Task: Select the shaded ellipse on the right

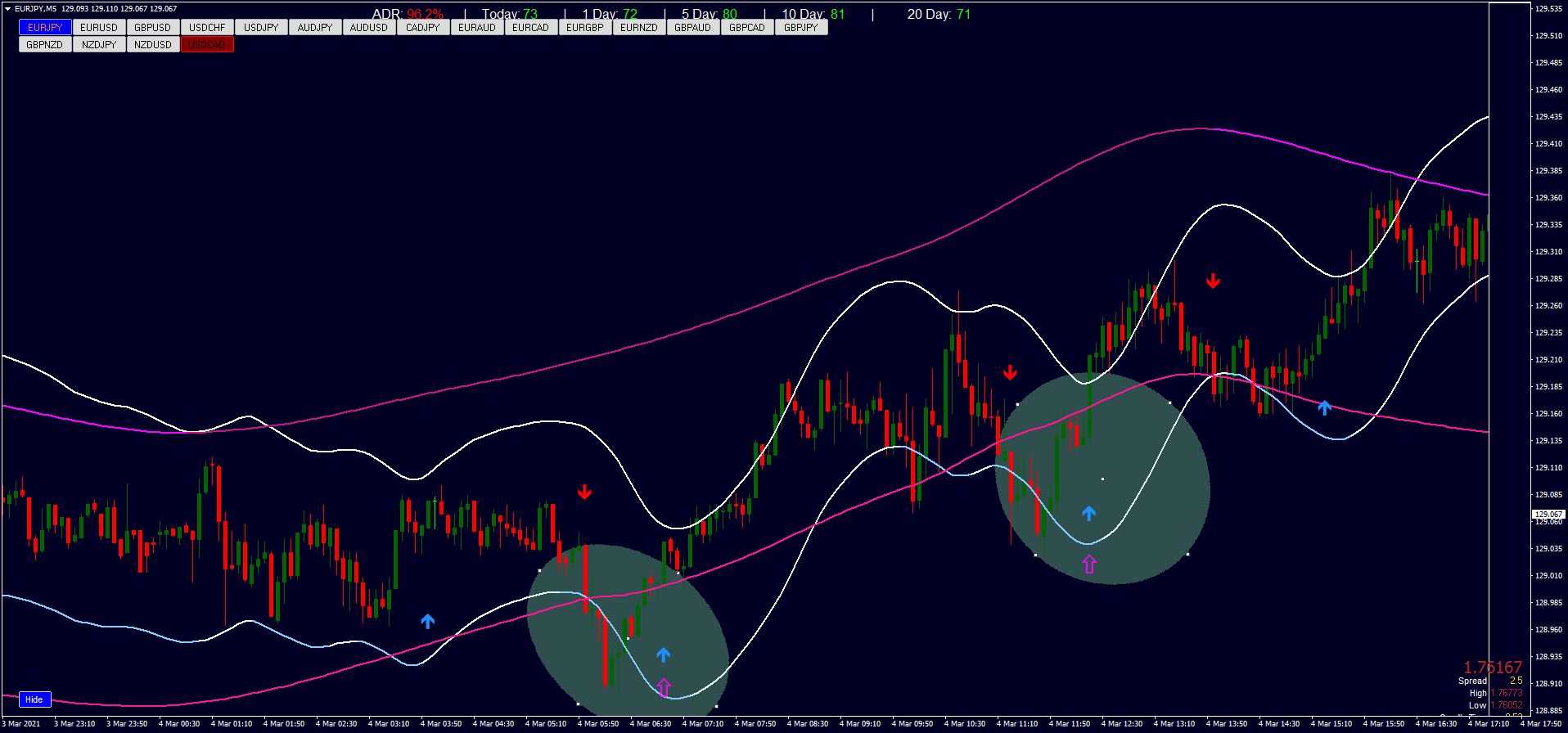Action: tap(1146, 458)
